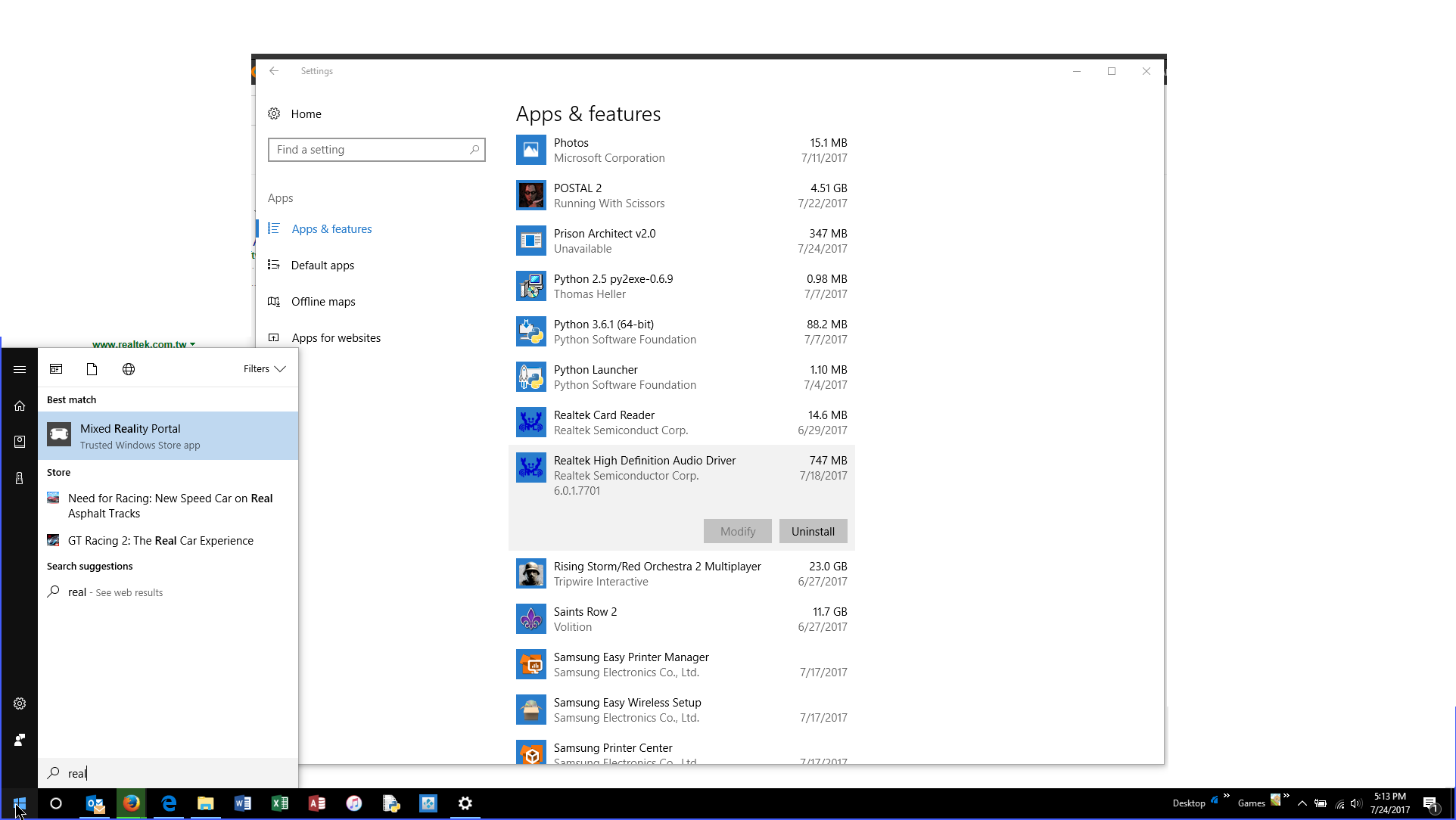This screenshot has width=1456, height=820.
Task: Expand the Desktop toolbar chevron
Action: coord(1227,796)
